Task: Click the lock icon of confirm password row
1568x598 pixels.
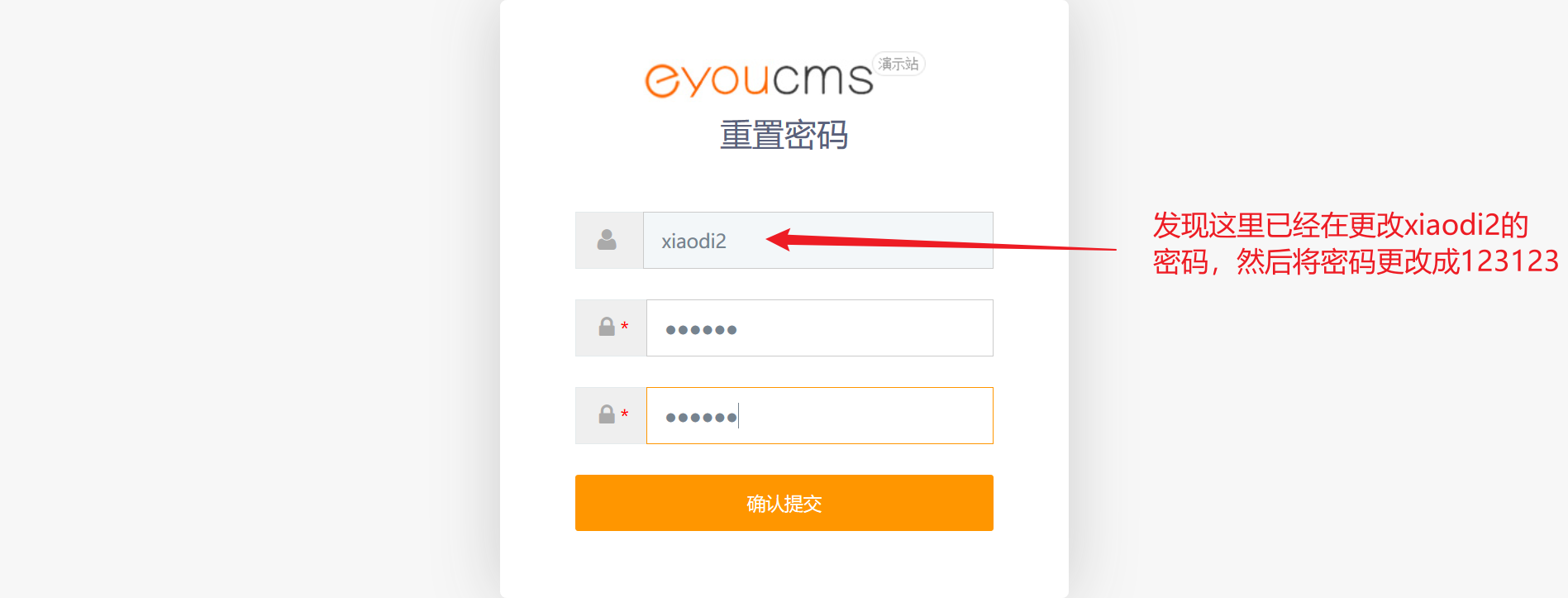Action: [x=607, y=414]
